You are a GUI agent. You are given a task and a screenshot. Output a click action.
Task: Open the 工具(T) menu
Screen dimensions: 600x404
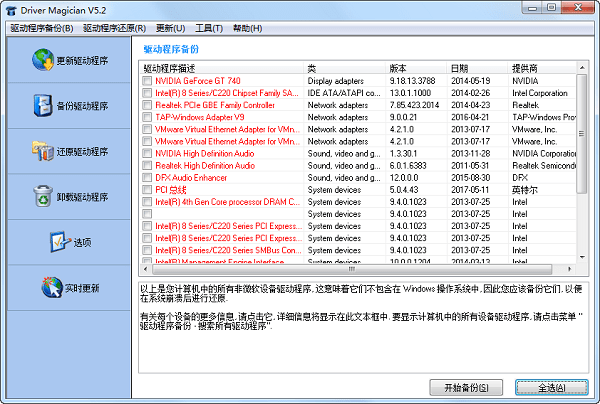209,28
